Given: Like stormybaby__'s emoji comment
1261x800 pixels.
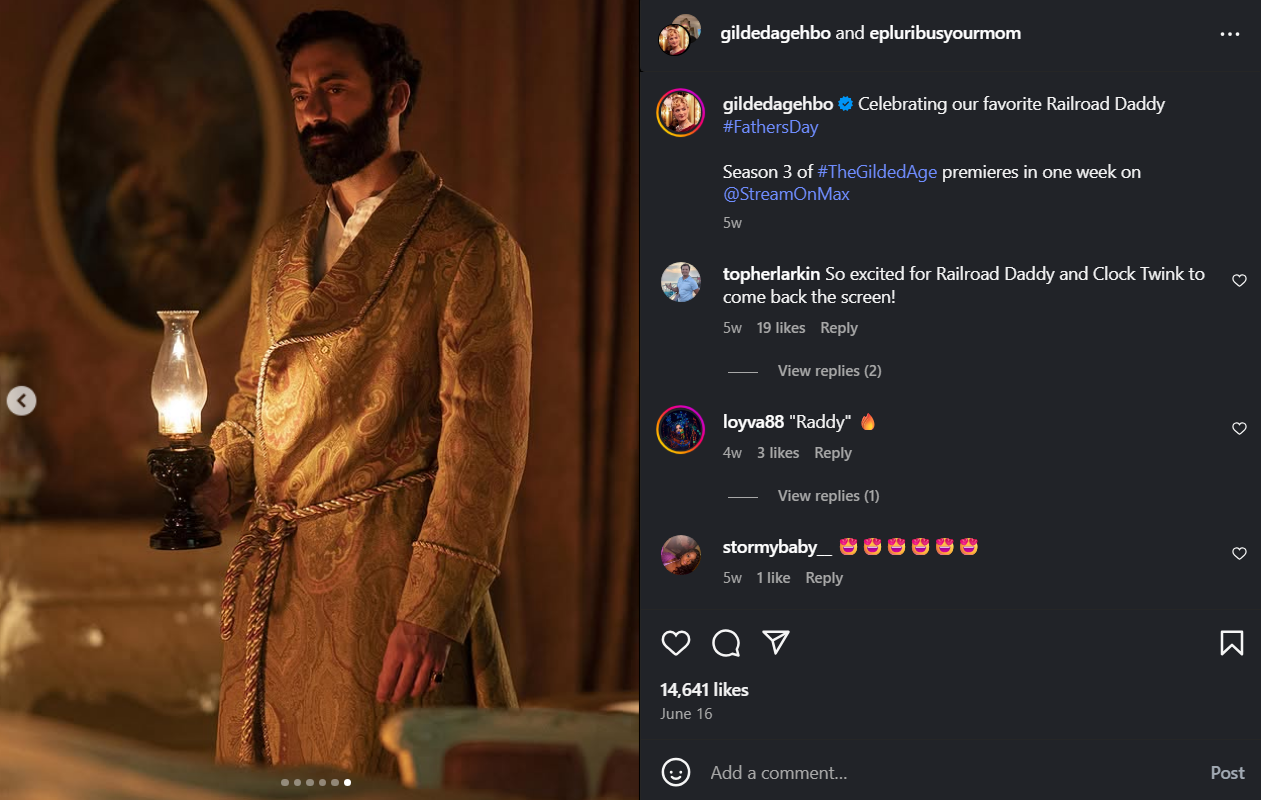Looking at the screenshot, I should click(1239, 554).
